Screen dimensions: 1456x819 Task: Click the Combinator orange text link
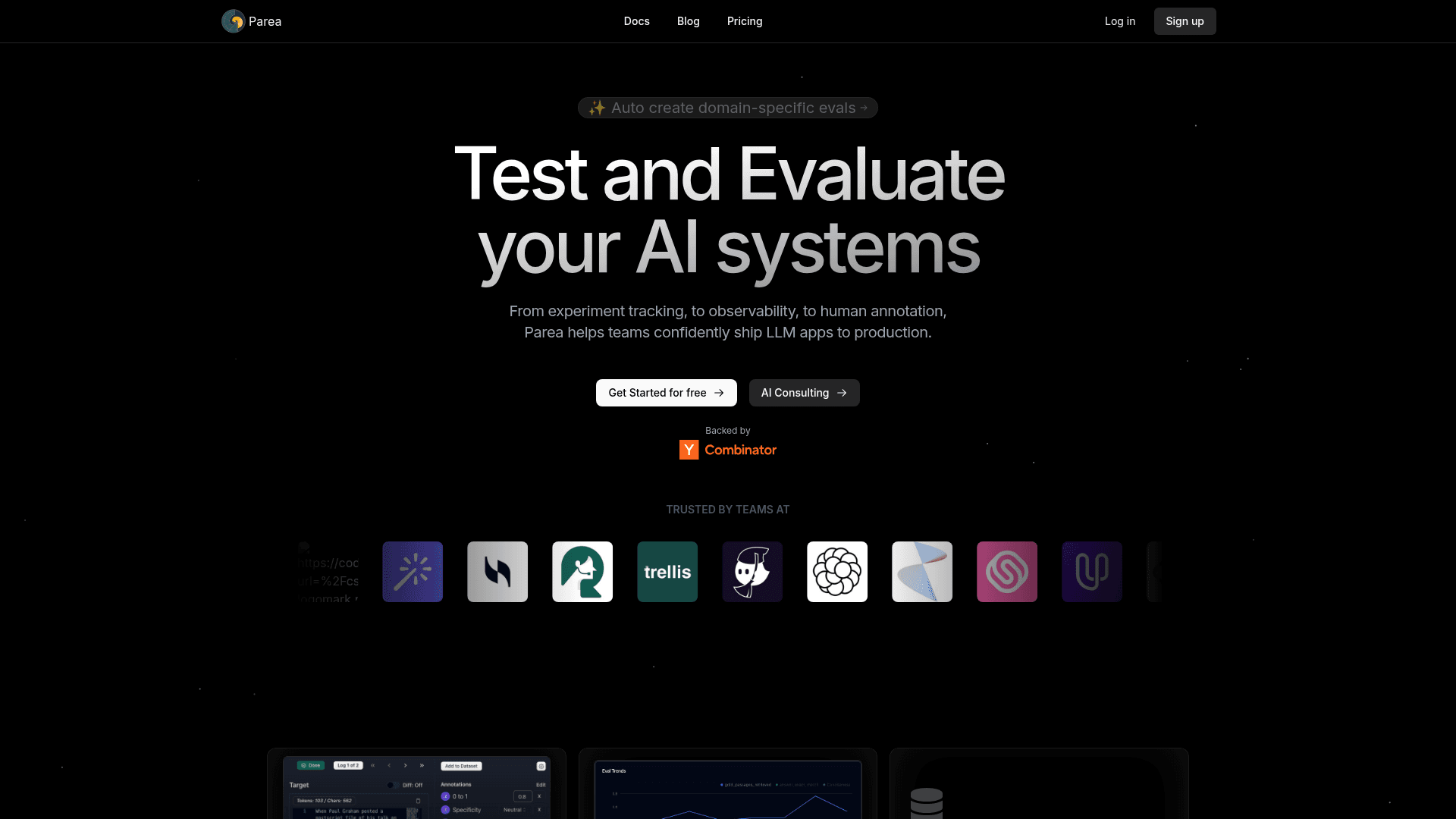[x=740, y=450]
